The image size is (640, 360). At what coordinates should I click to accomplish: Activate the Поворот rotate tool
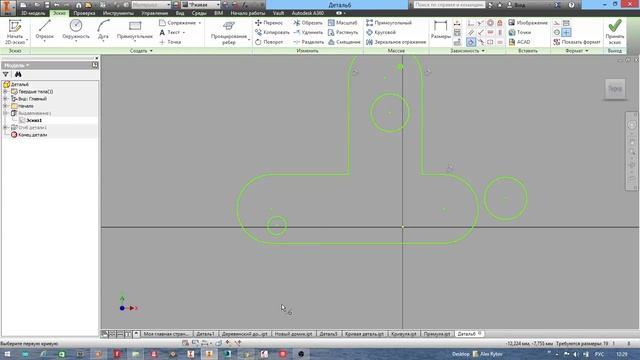pos(269,42)
